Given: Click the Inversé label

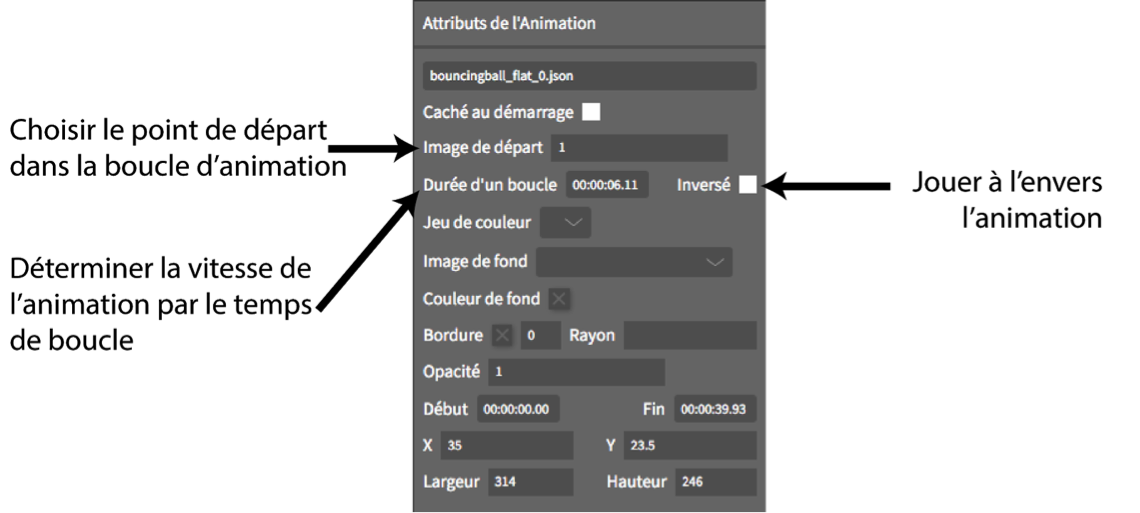Looking at the screenshot, I should coord(703,185).
